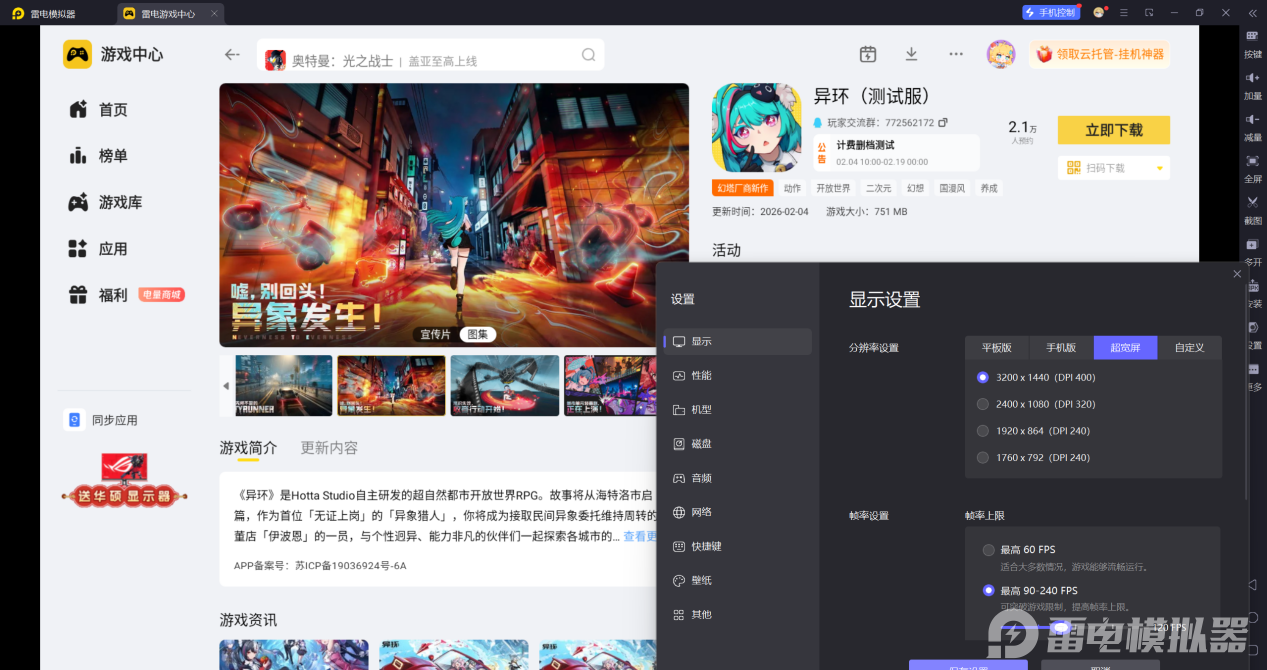Click the thumbnail strip left arrow
1267x670 pixels.
tap(225, 385)
